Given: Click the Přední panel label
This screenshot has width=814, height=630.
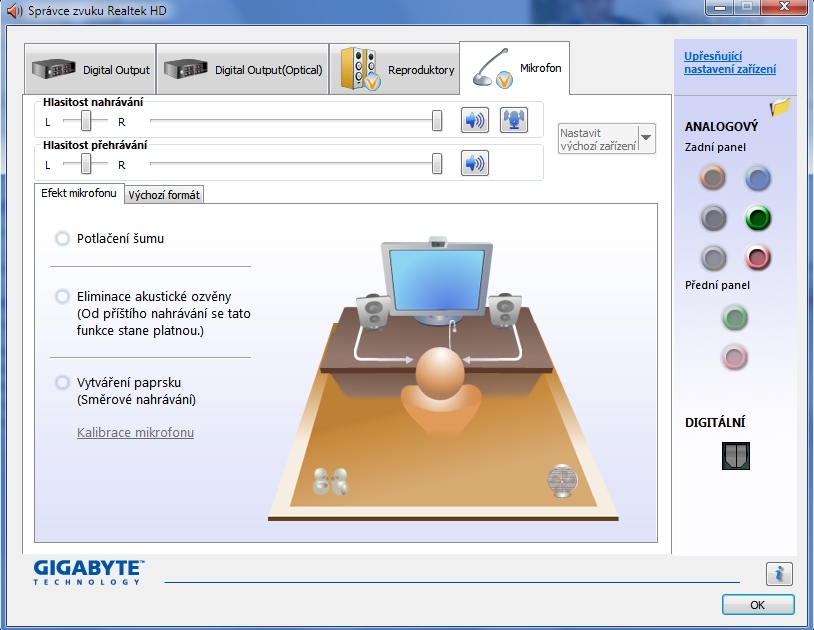Looking at the screenshot, I should [x=717, y=285].
